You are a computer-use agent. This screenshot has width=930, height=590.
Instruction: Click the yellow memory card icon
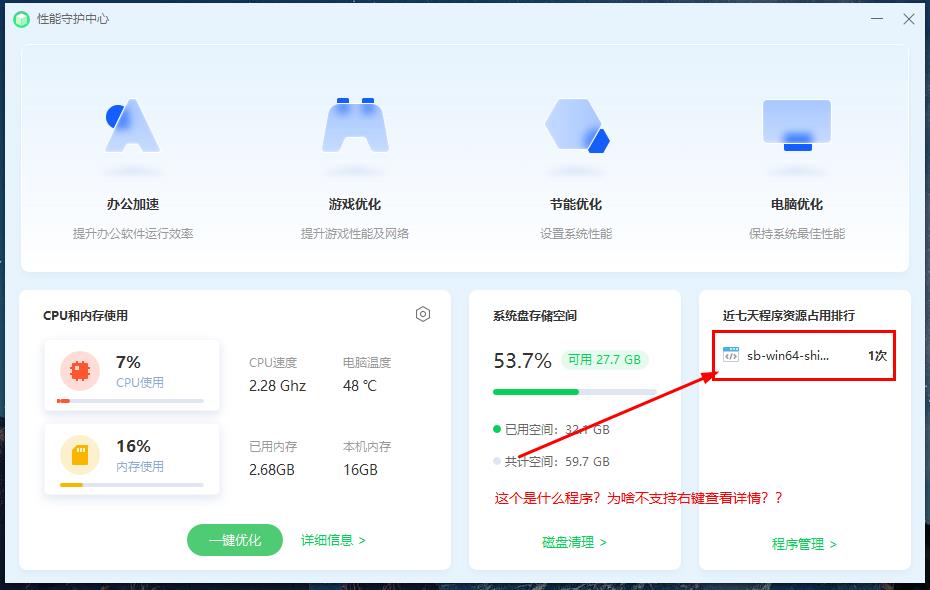click(x=80, y=455)
